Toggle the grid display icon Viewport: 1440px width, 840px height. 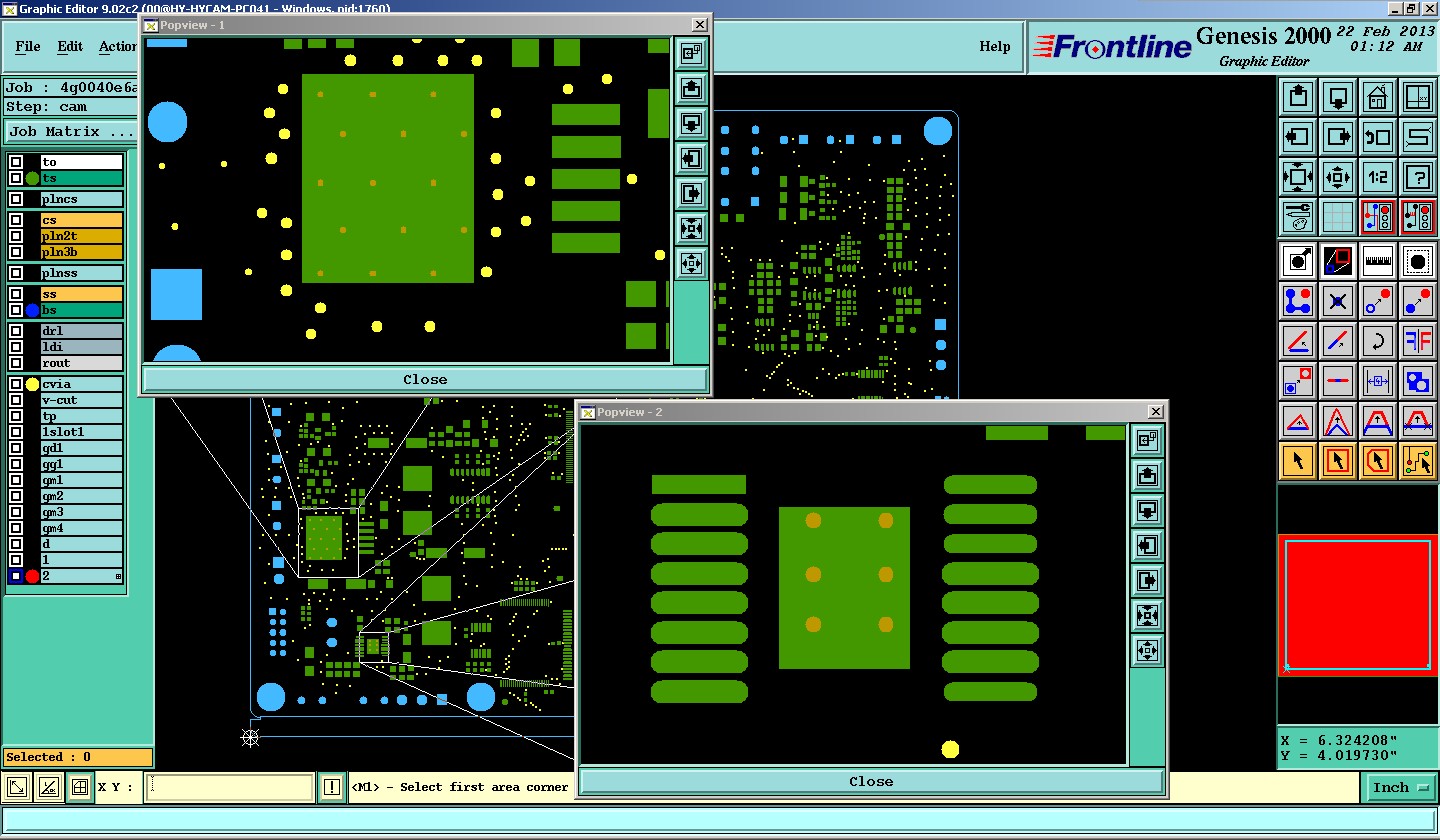1338,216
